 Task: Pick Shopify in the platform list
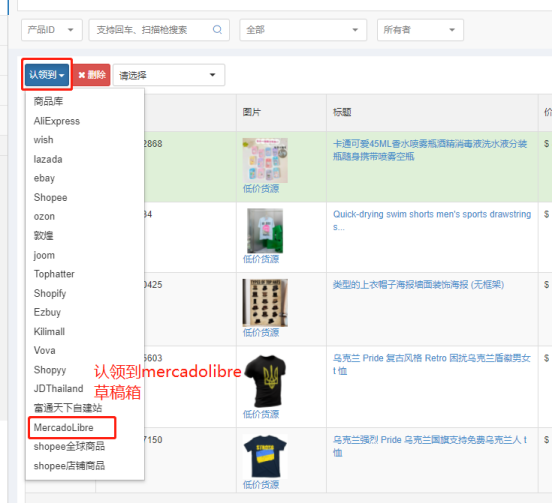click(x=50, y=293)
